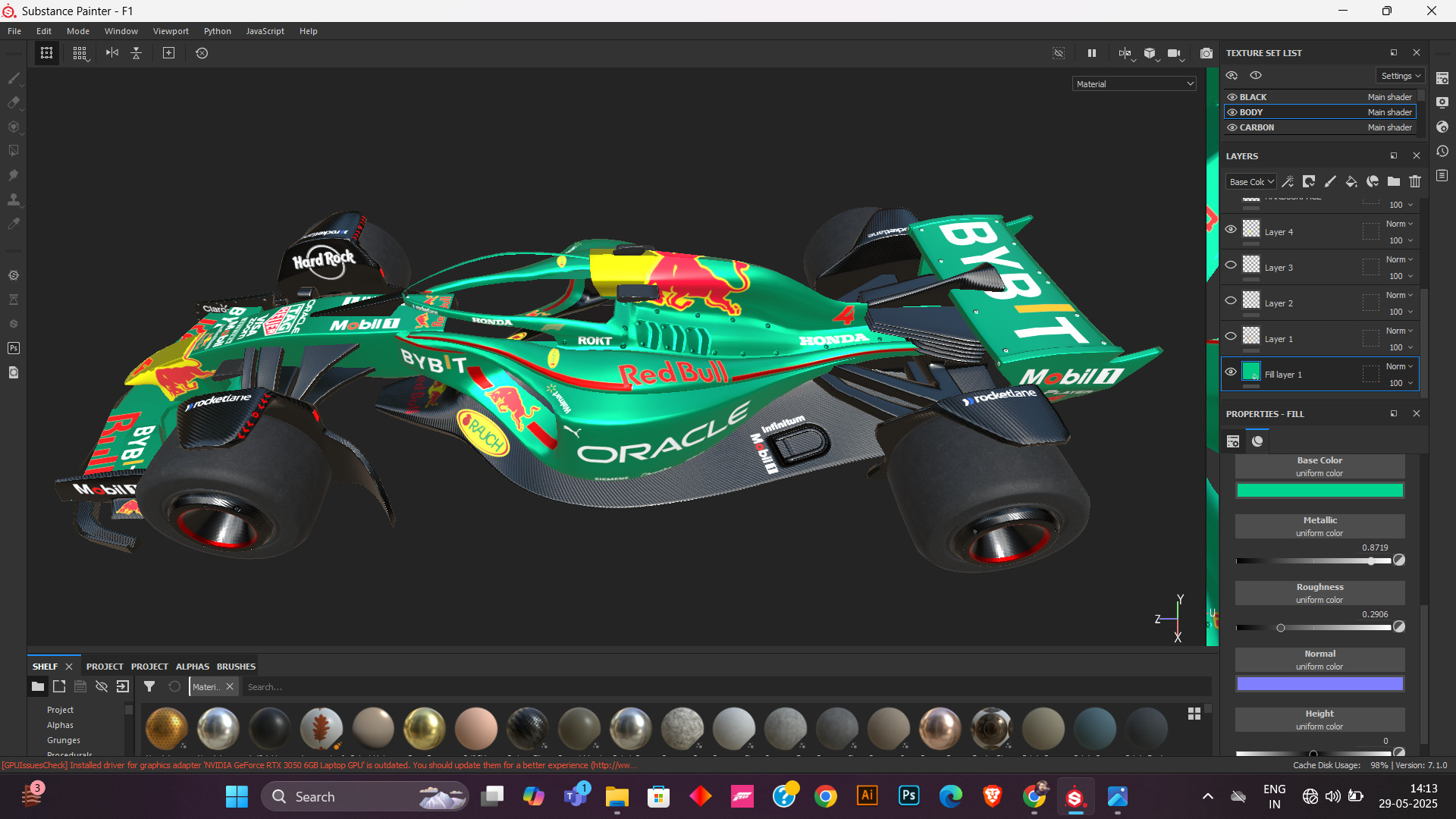The image size is (1456, 819).
Task: Open Layer 1 blend mode dropdown
Action: coord(1400,331)
